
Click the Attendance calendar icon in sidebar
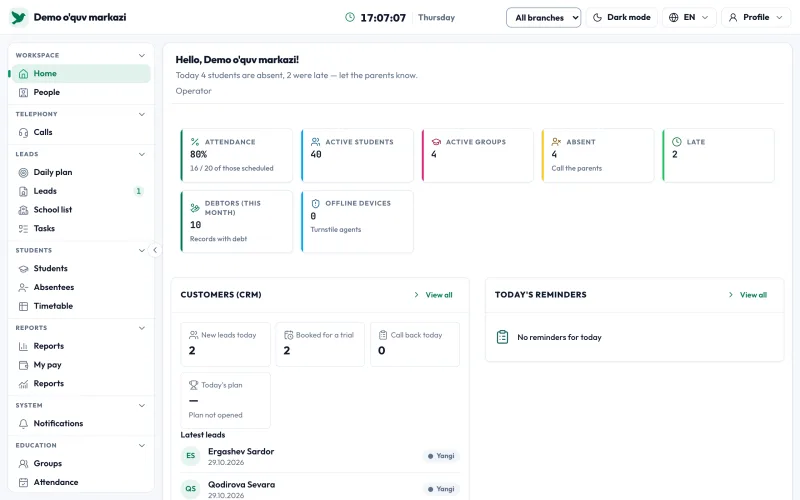click(x=23, y=482)
